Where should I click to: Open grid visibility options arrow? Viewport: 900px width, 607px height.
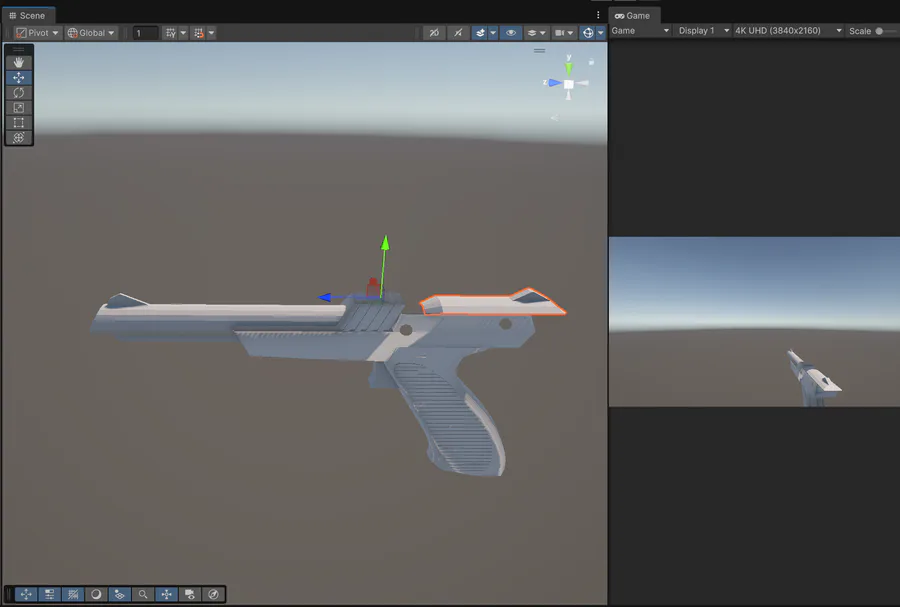(x=183, y=33)
